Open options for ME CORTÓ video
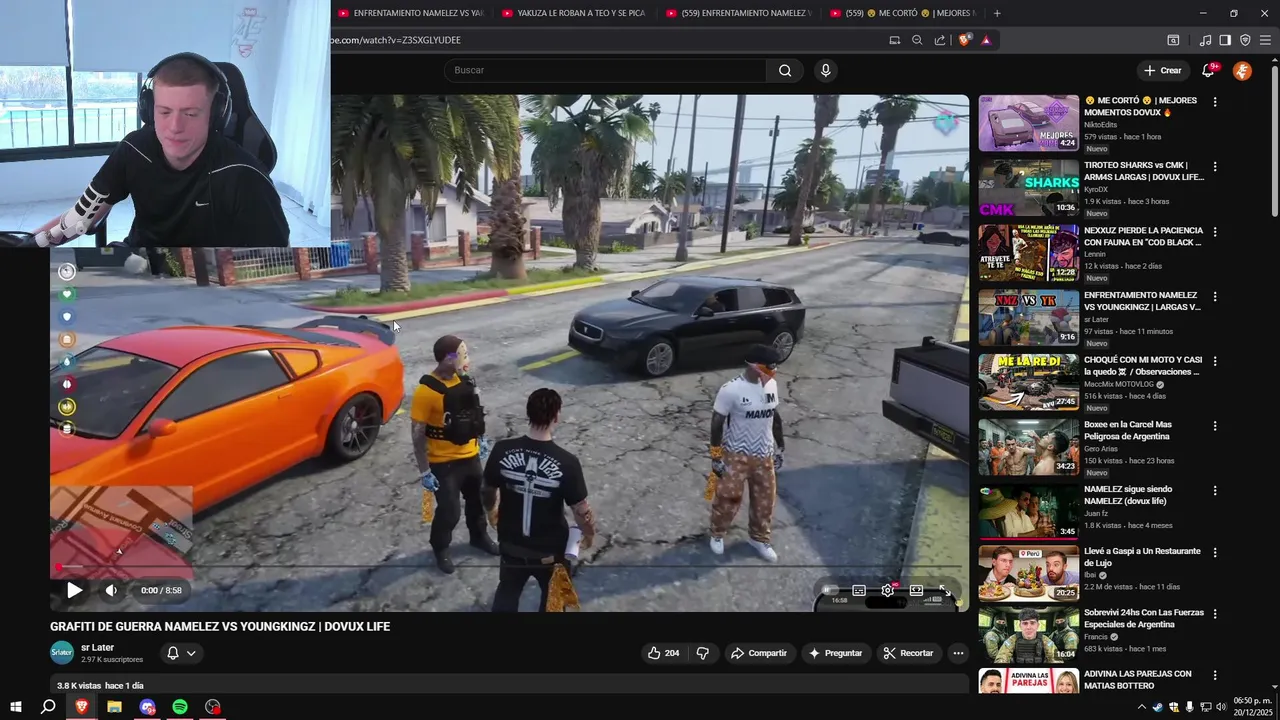The image size is (1280, 720). [1215, 102]
